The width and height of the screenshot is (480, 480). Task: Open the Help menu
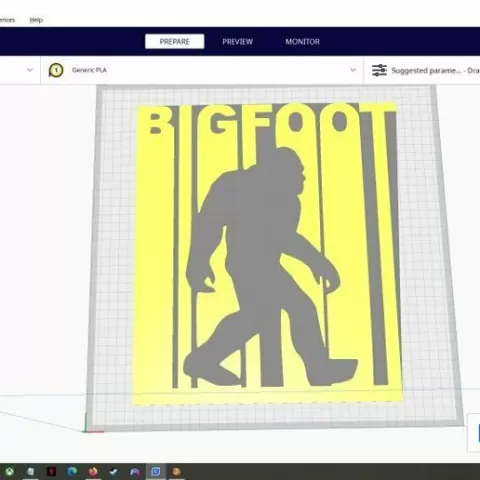(36, 20)
